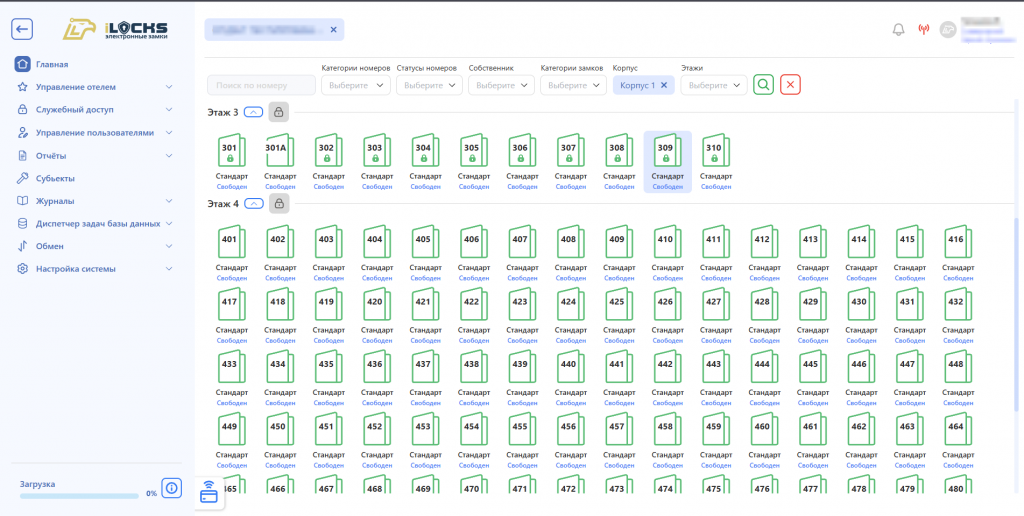Collapse the Этаж 3 floor section
Screen dimensions: 1024x516
pyautogui.click(x=253, y=112)
